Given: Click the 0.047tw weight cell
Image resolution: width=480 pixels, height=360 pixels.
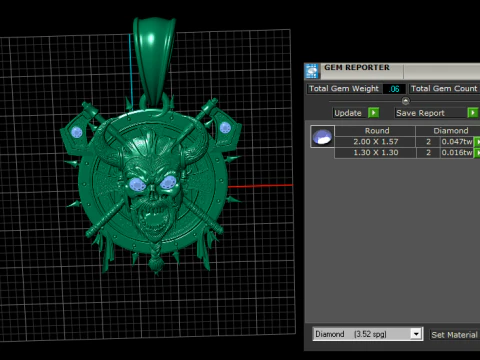Looking at the screenshot, I should pyautogui.click(x=457, y=142).
